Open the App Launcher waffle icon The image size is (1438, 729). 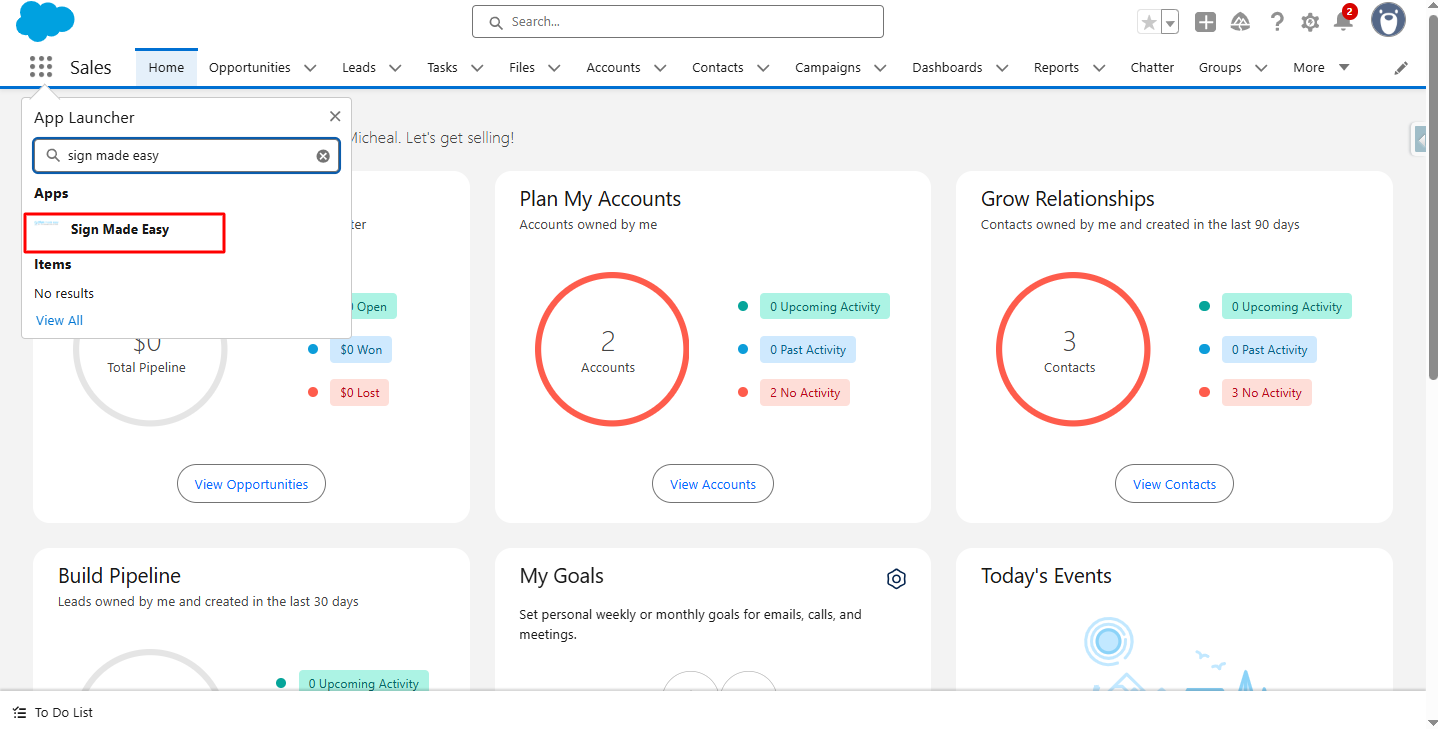(x=41, y=67)
